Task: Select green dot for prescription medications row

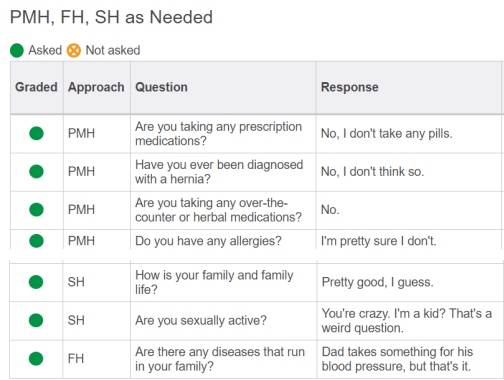Action: 36,133
